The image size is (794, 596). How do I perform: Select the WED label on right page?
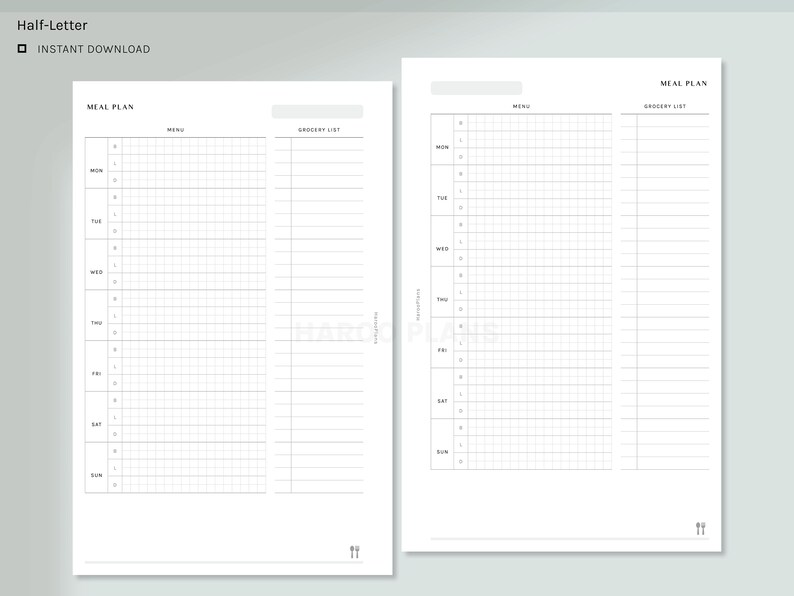click(x=443, y=249)
